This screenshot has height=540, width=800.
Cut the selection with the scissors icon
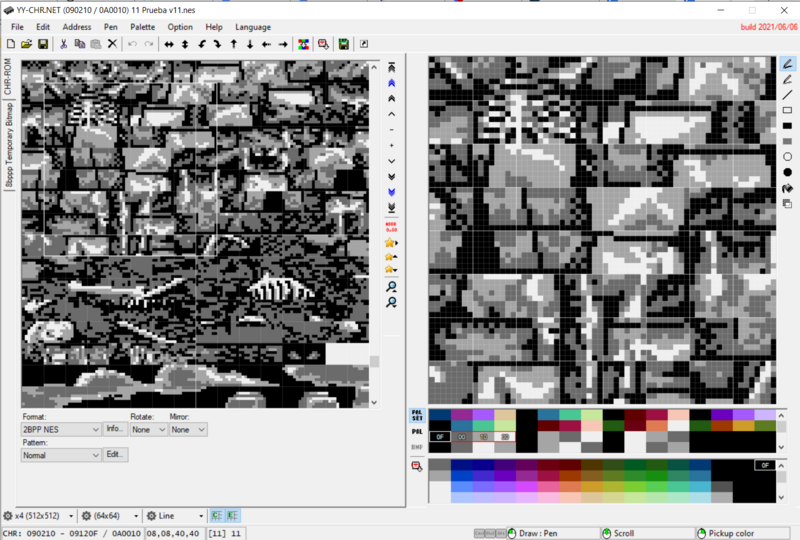63,44
